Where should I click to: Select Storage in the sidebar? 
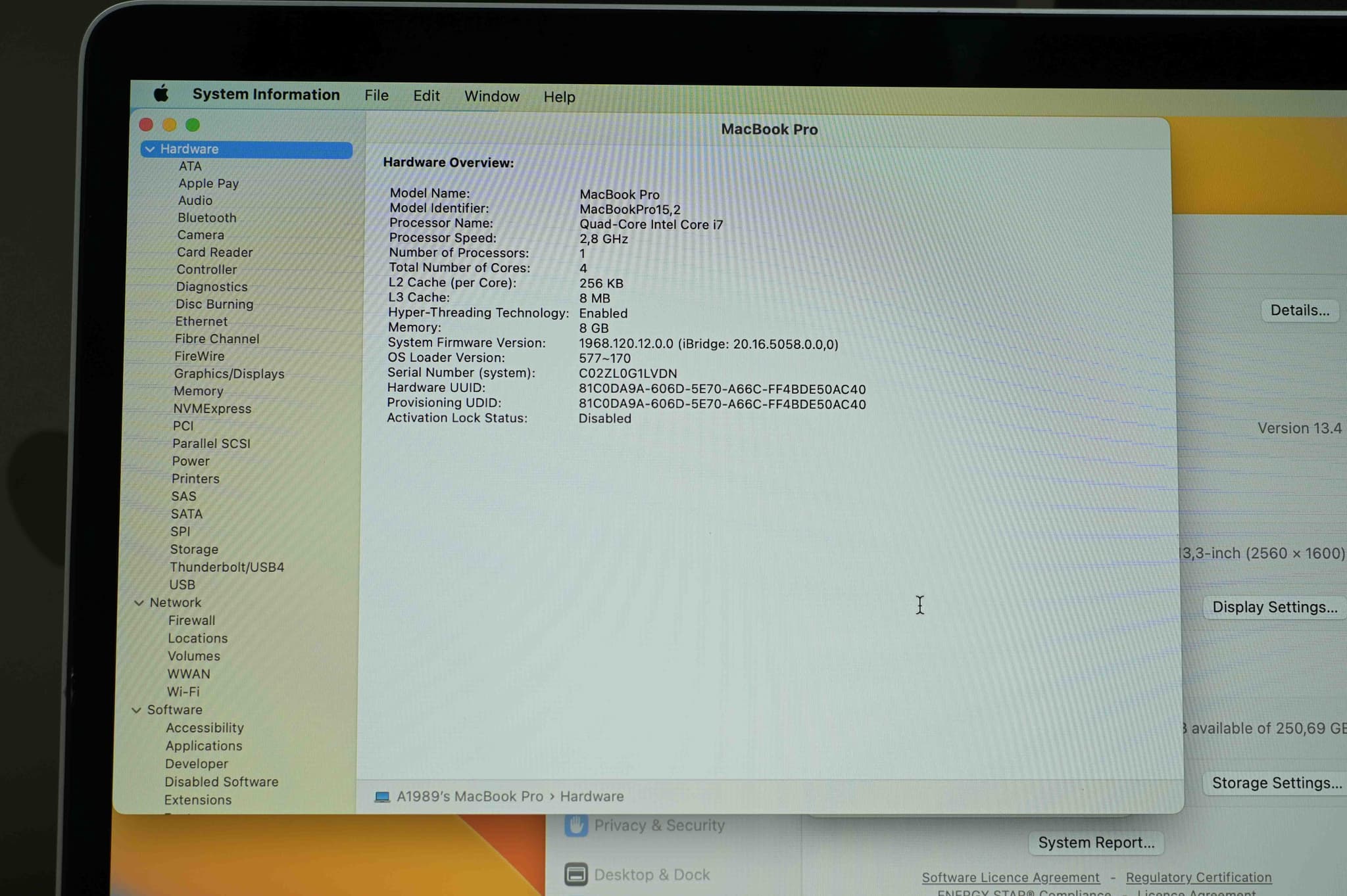[x=194, y=550]
